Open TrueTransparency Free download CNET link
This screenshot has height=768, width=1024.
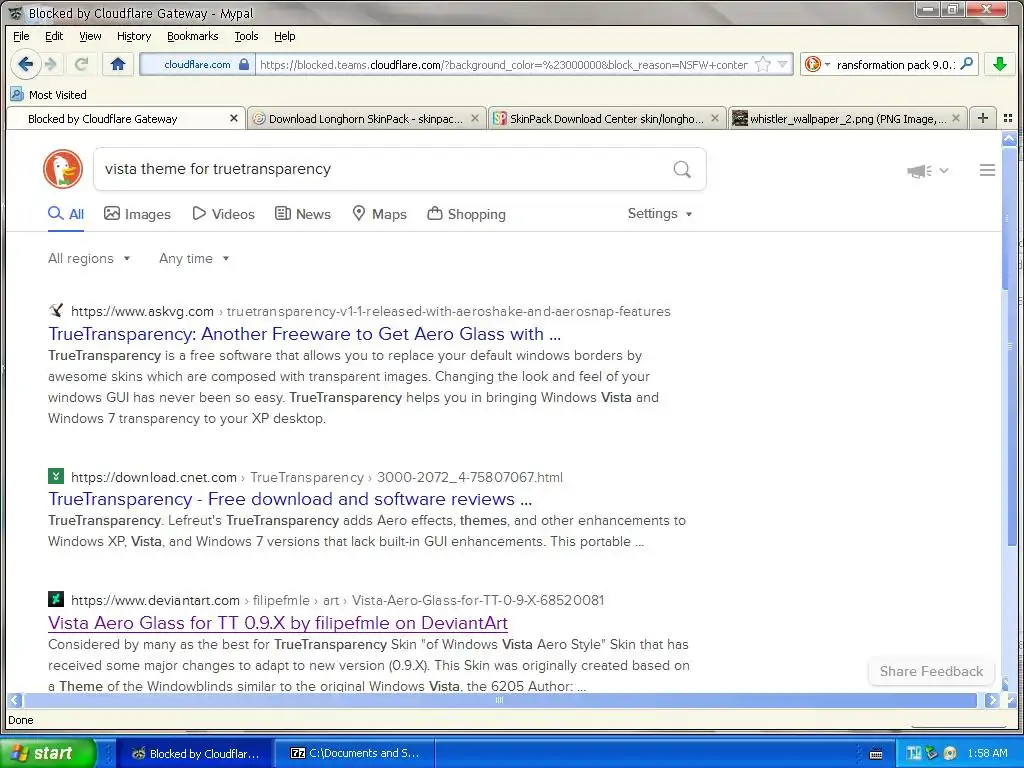pyautogui.click(x=290, y=499)
